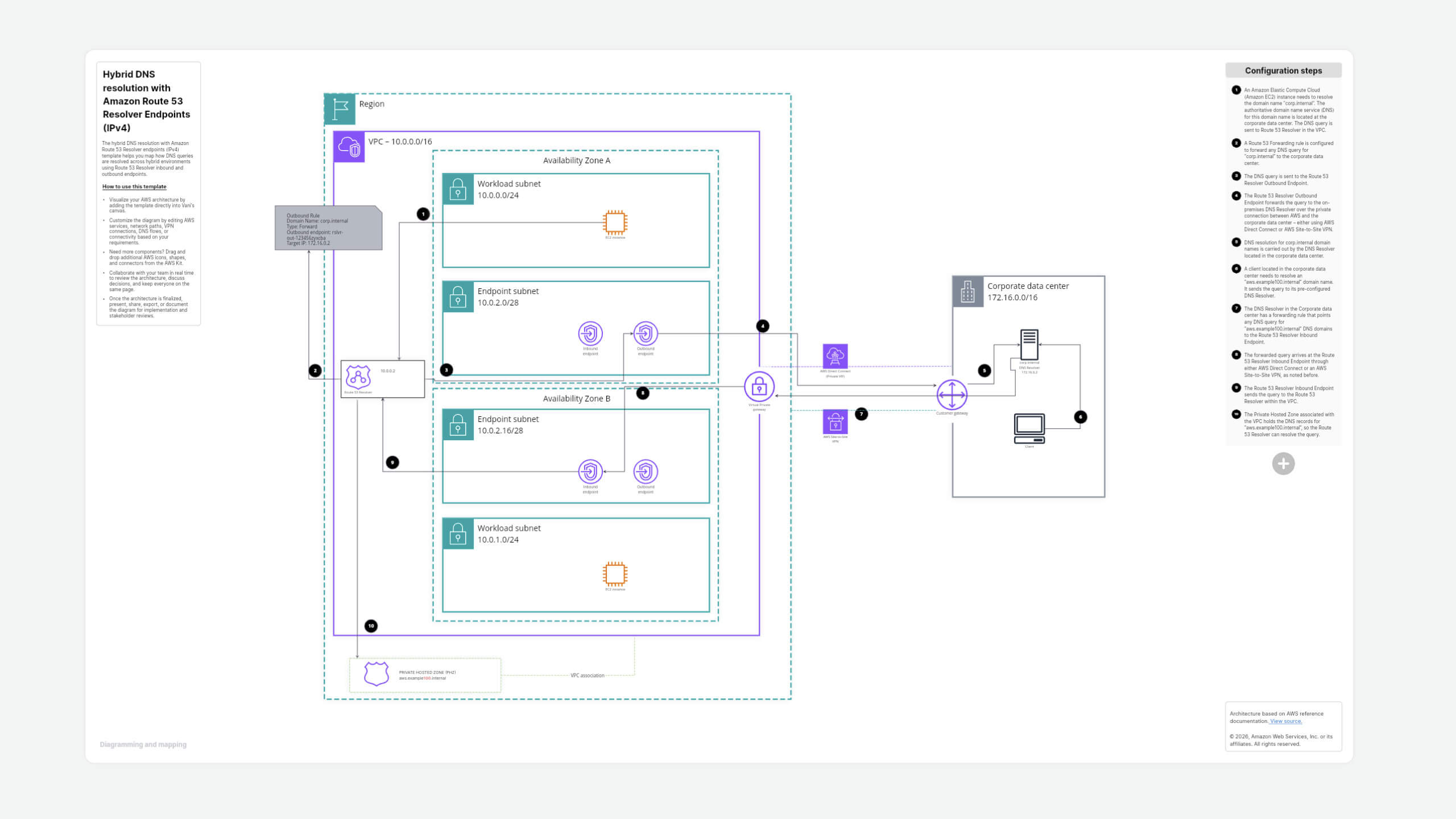This screenshot has height=819, width=1456.
Task: Click lock icon of Workload subnet 10.0.0.0/24
Action: 458,189
